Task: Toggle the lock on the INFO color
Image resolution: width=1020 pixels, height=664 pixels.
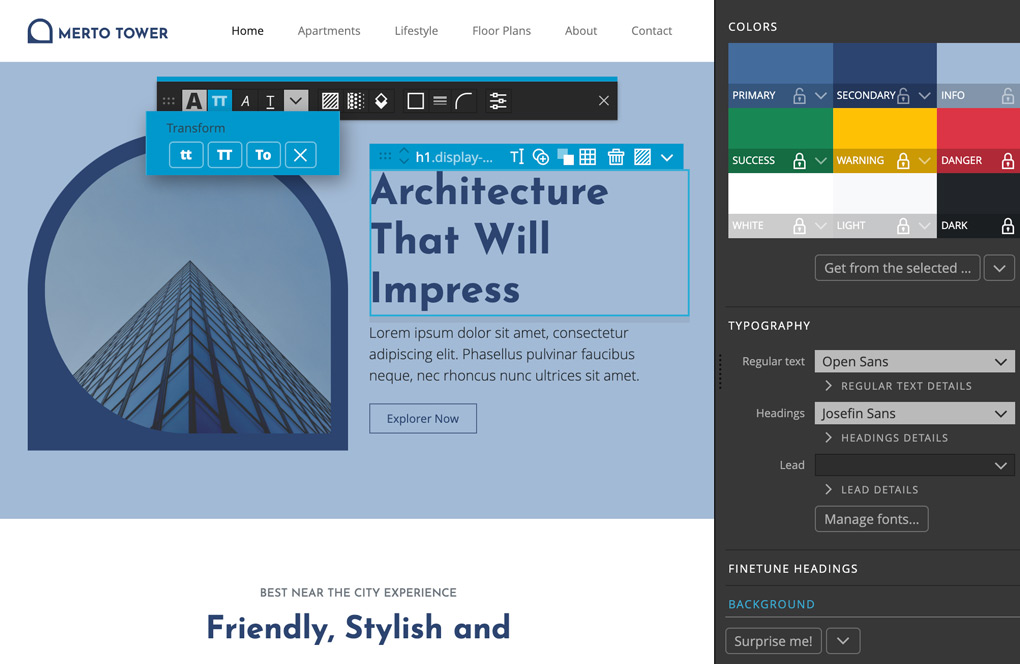Action: pyautogui.click(x=1008, y=96)
